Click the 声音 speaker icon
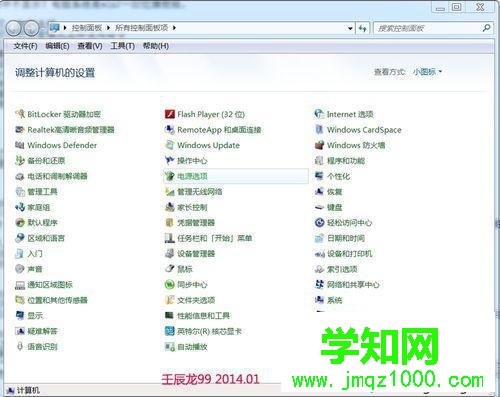Image resolution: width=500 pixels, height=397 pixels. [20, 269]
